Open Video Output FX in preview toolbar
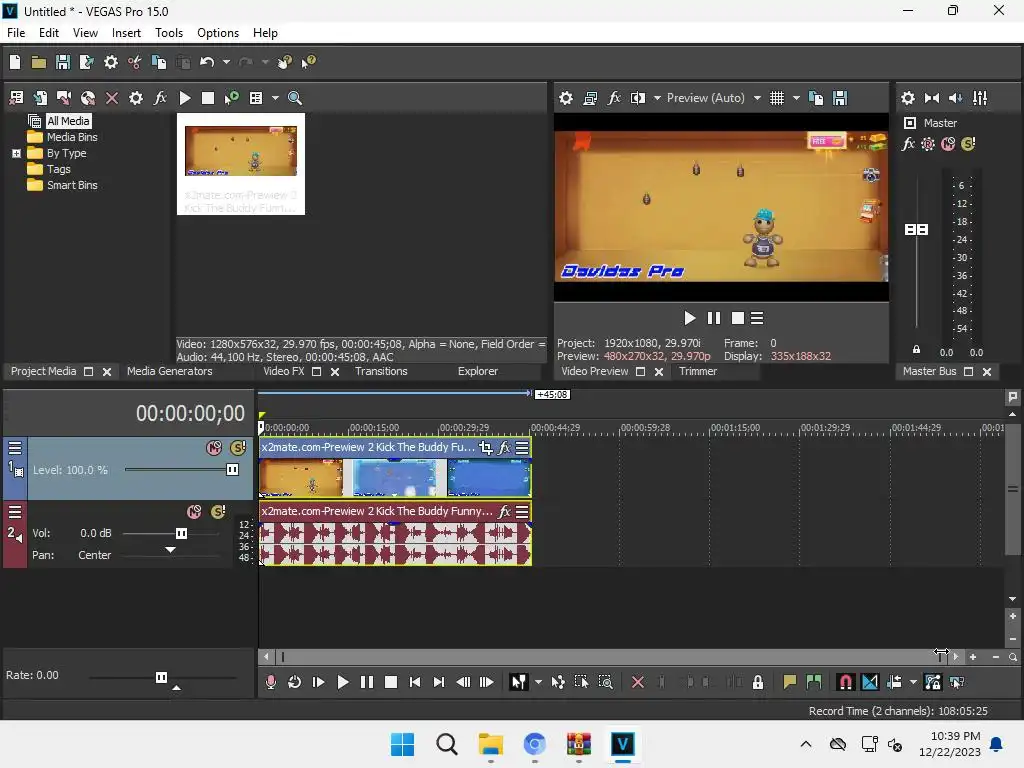The height and width of the screenshot is (768, 1024). [614, 98]
